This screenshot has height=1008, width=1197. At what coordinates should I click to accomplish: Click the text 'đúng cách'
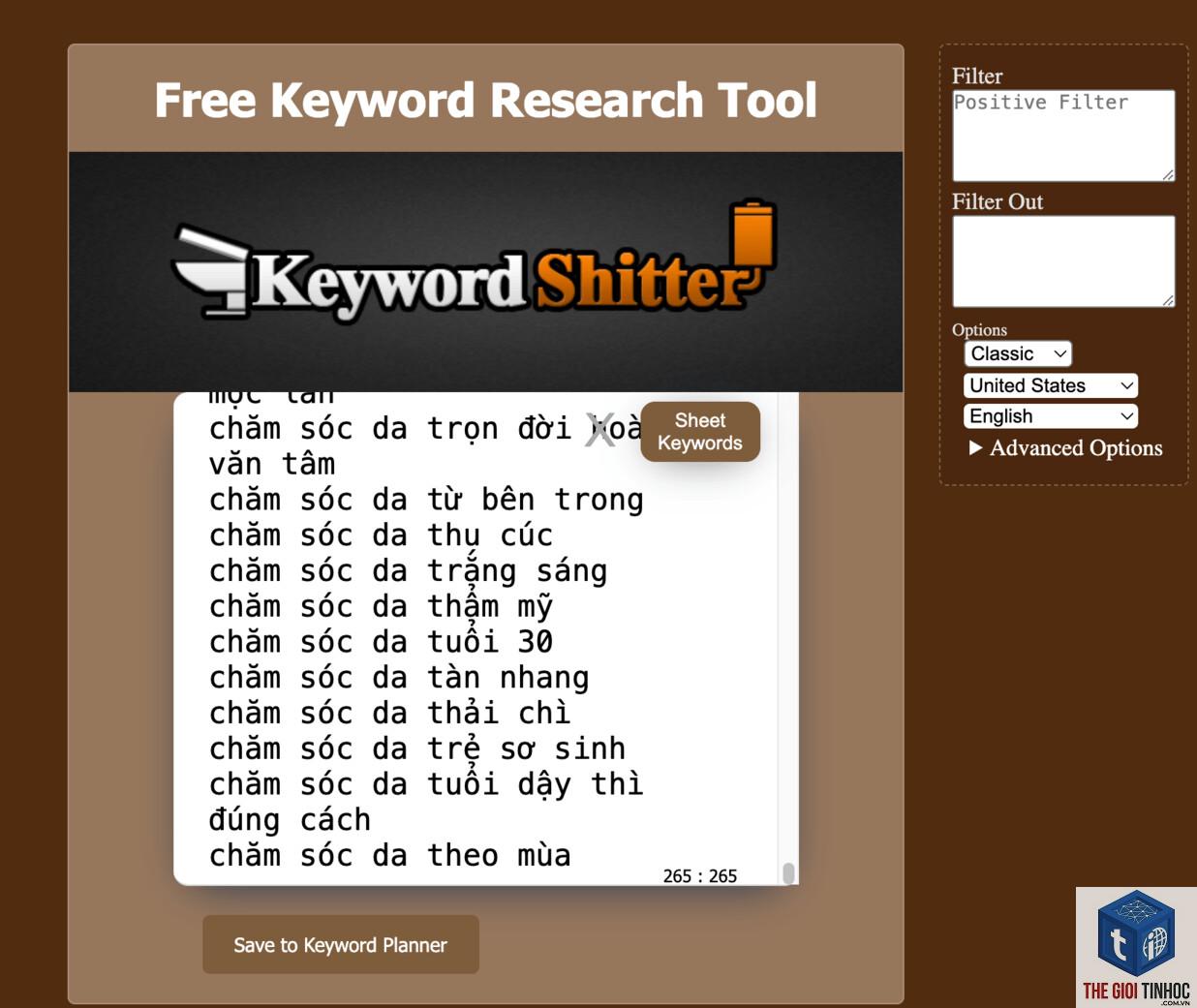[290, 820]
